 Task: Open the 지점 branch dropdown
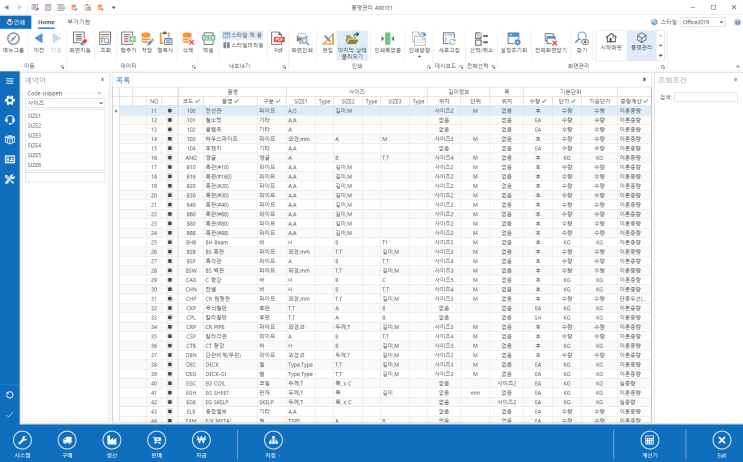pyautogui.click(x=273, y=444)
